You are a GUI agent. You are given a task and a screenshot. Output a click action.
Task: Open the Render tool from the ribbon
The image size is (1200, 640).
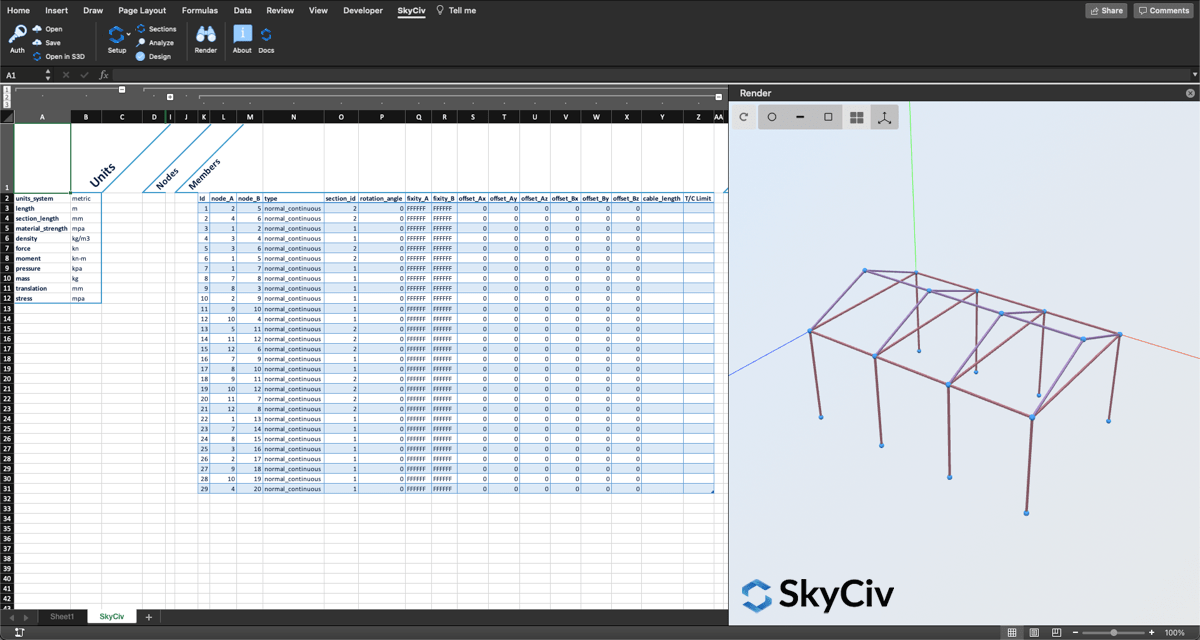pyautogui.click(x=206, y=38)
